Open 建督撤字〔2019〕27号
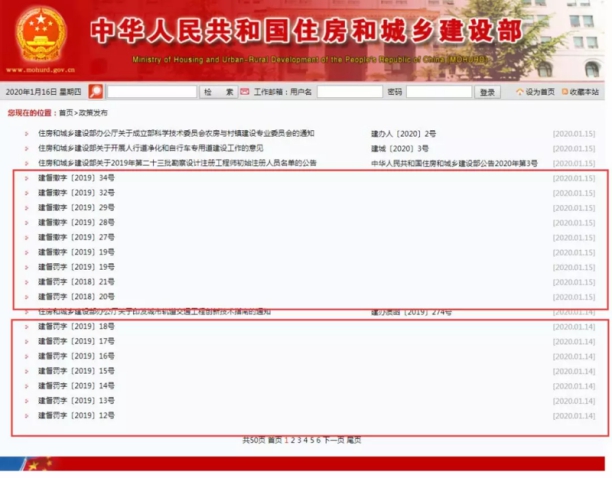Viewport: 612px width, 478px height. pos(76,237)
